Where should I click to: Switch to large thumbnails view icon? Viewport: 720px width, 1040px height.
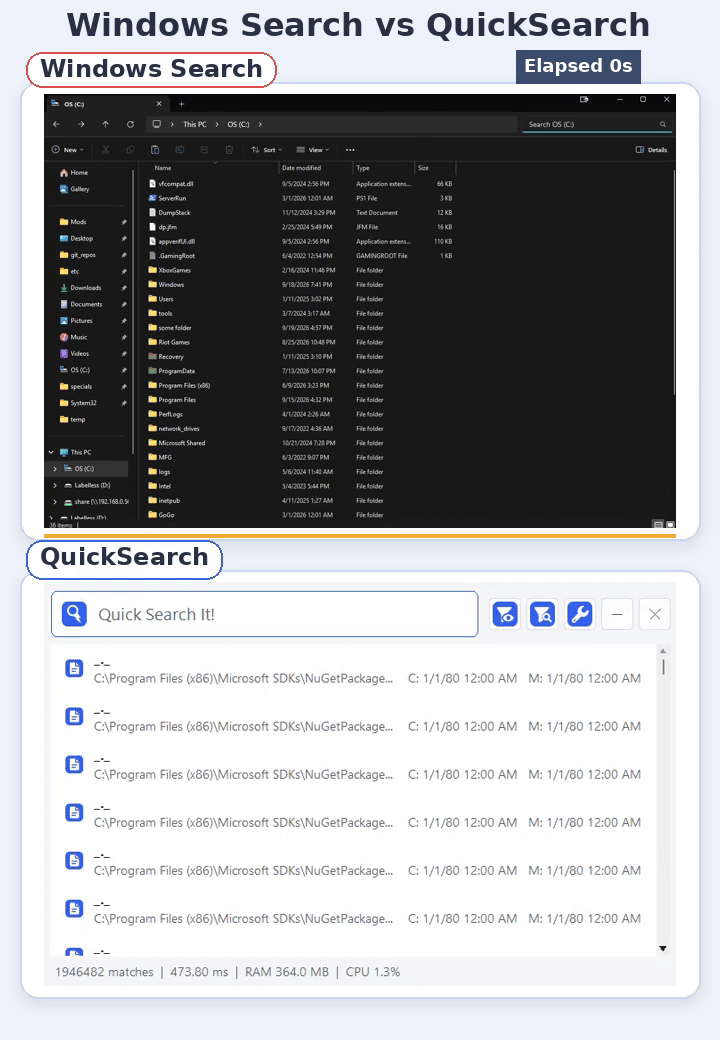point(670,524)
